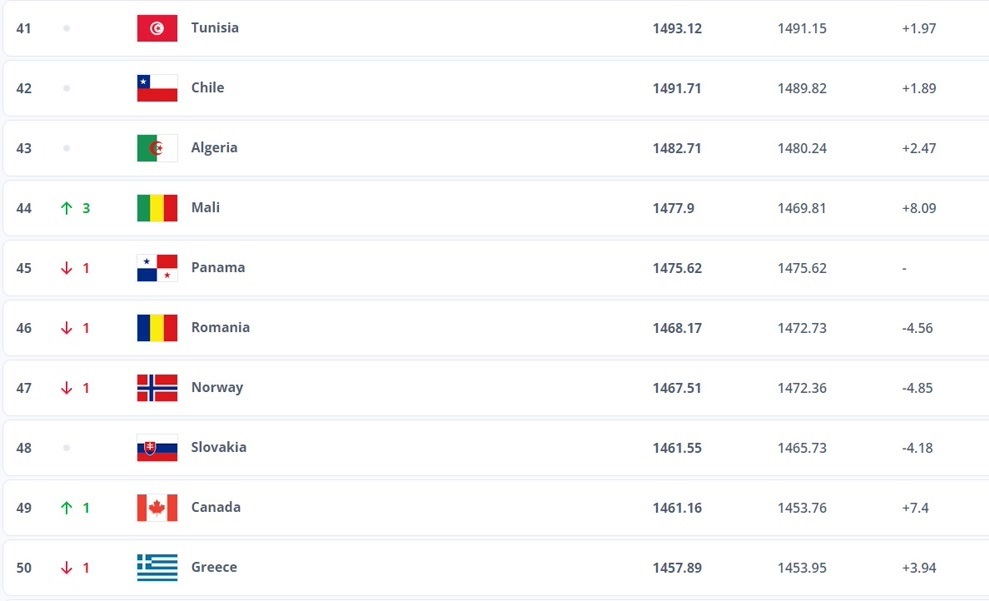The height and width of the screenshot is (601, 989).
Task: Click Mali's +8.09 points change
Action: [918, 208]
